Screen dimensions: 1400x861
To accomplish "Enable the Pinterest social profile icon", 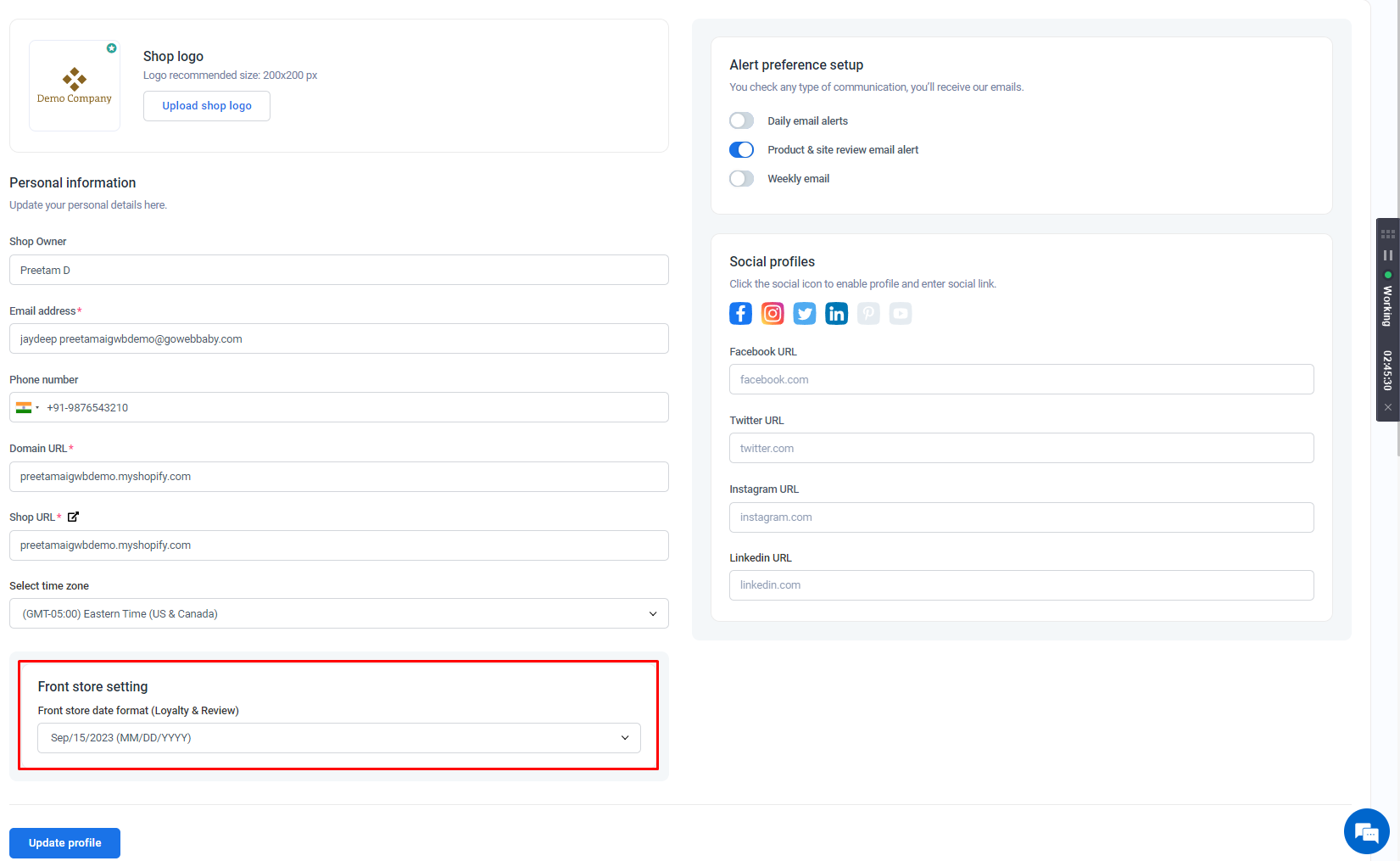I will pyautogui.click(x=868, y=314).
